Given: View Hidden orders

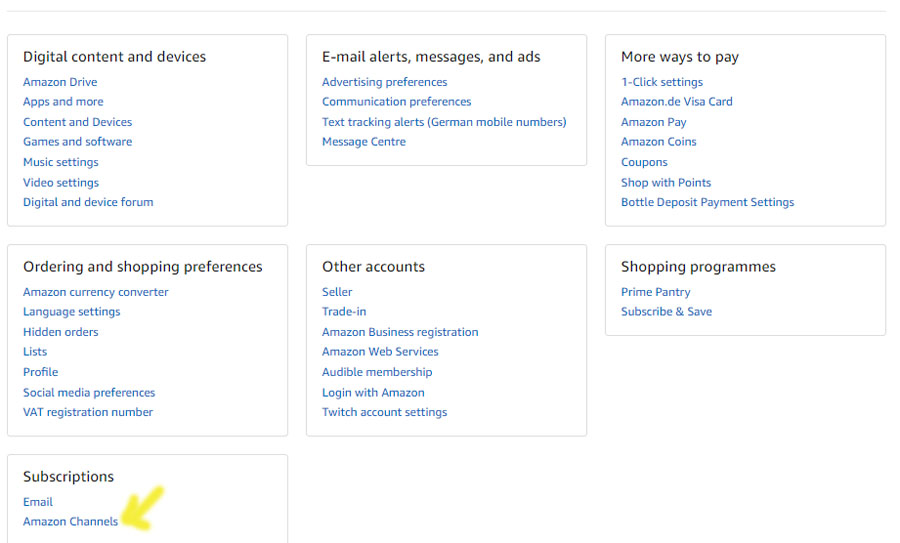Looking at the screenshot, I should pyautogui.click(x=61, y=332).
